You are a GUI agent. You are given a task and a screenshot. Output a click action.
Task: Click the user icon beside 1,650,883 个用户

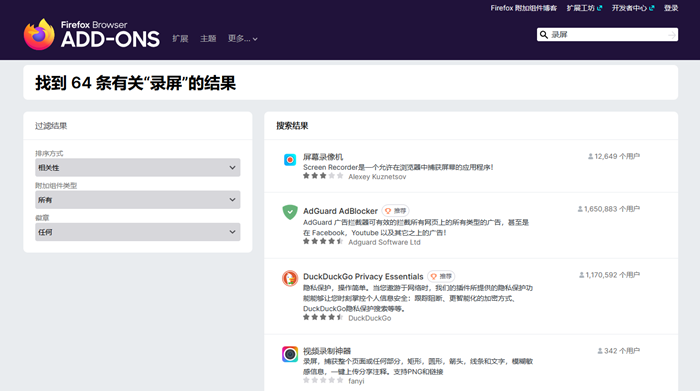pyautogui.click(x=580, y=209)
